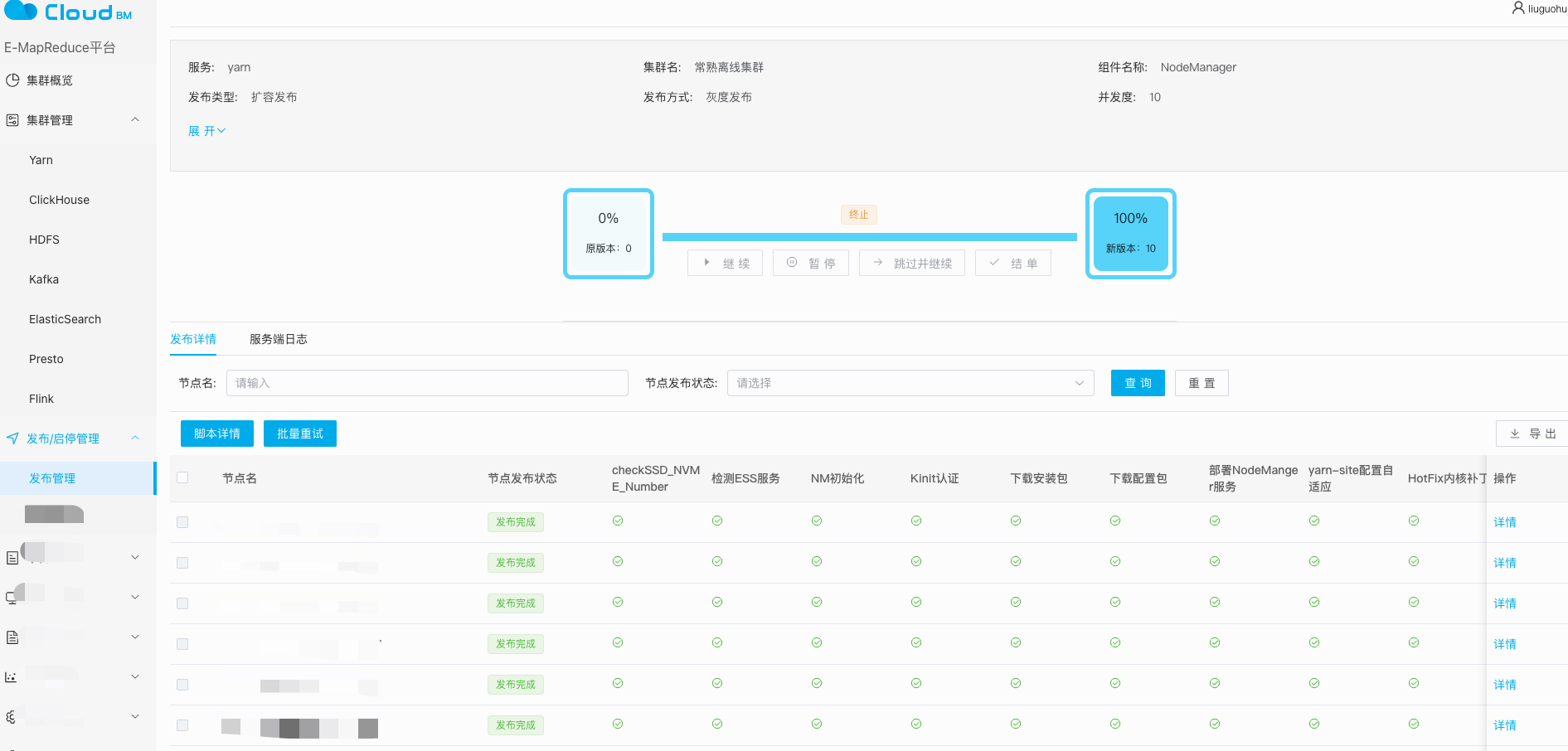The width and height of the screenshot is (1568, 751).
Task: Expand the third blurred sidebar menu chevron
Action: tap(135, 637)
